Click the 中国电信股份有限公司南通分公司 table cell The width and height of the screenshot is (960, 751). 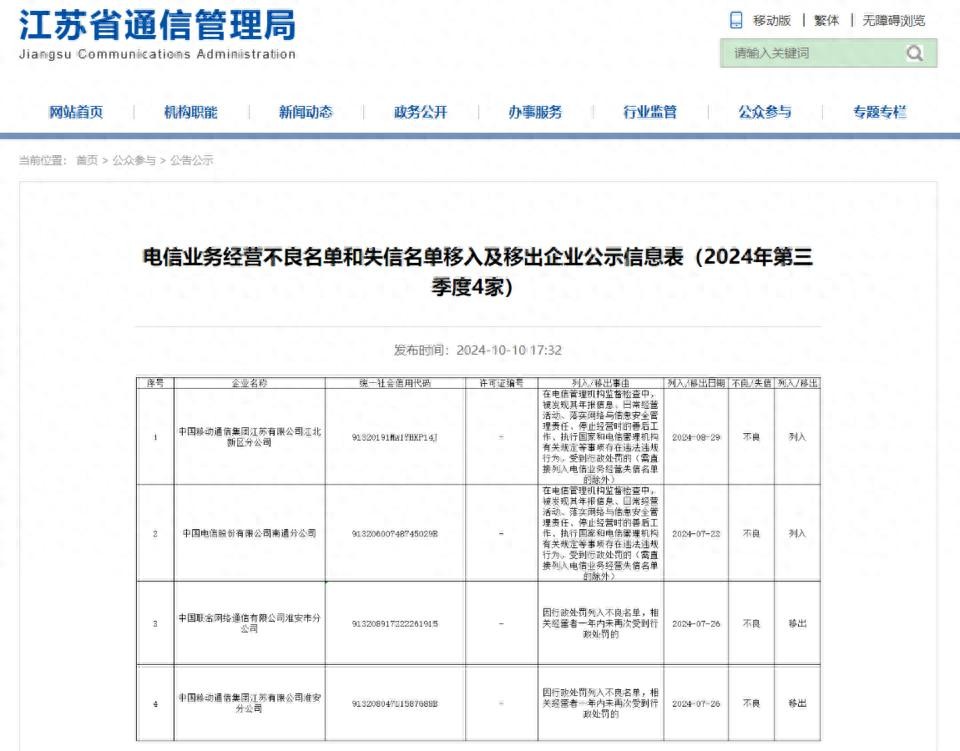[x=249, y=533]
